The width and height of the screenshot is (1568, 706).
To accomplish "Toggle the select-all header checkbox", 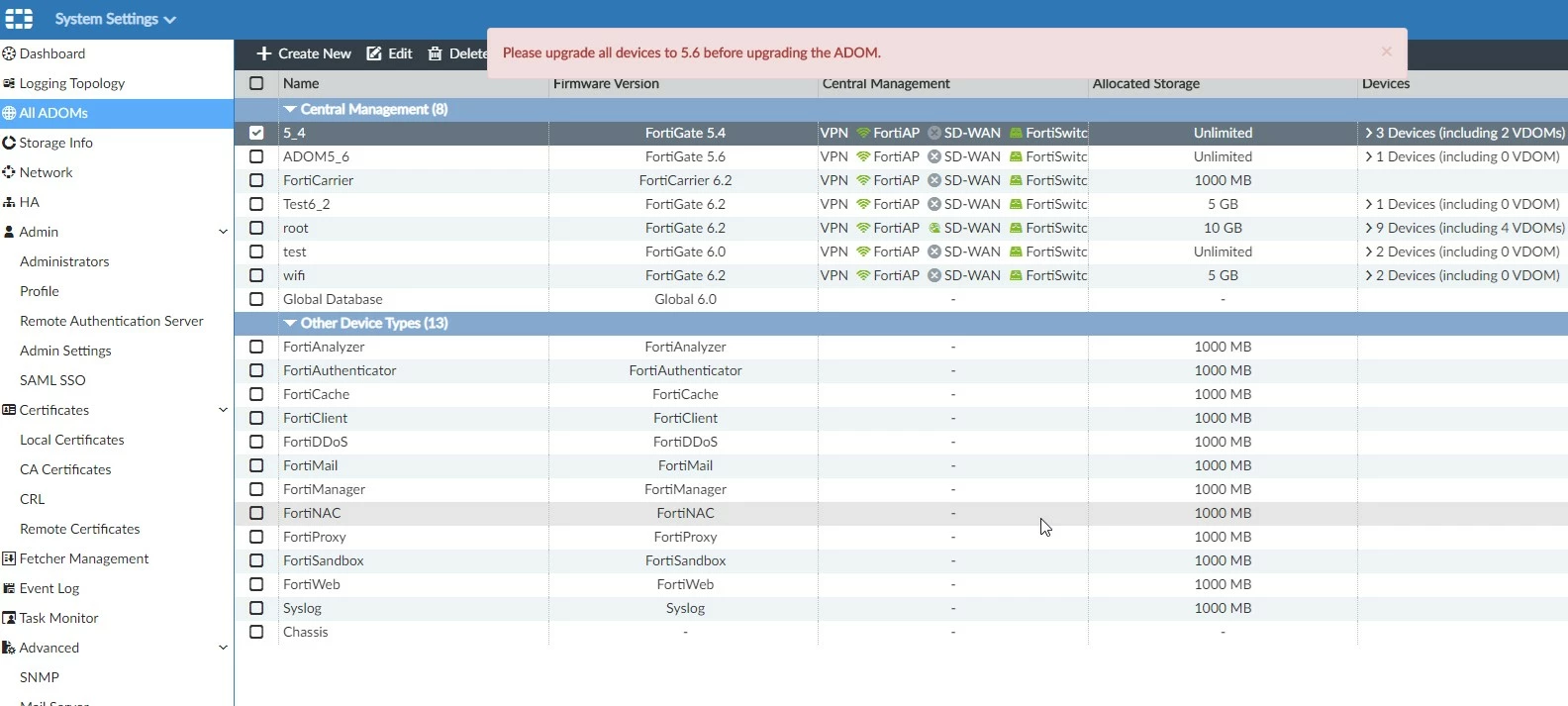I will (256, 83).
